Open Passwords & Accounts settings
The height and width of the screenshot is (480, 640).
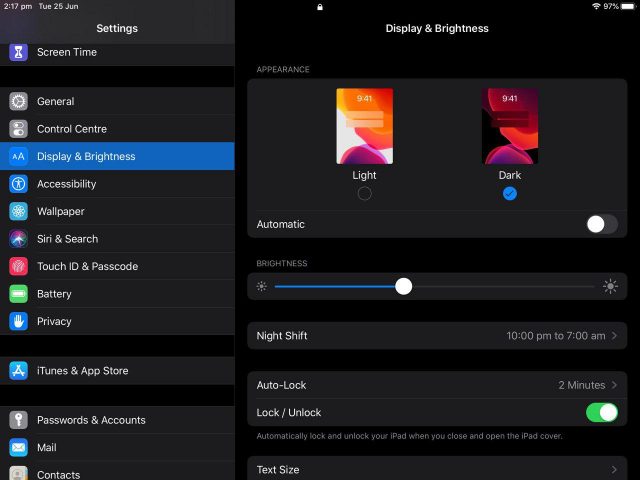pos(117,420)
